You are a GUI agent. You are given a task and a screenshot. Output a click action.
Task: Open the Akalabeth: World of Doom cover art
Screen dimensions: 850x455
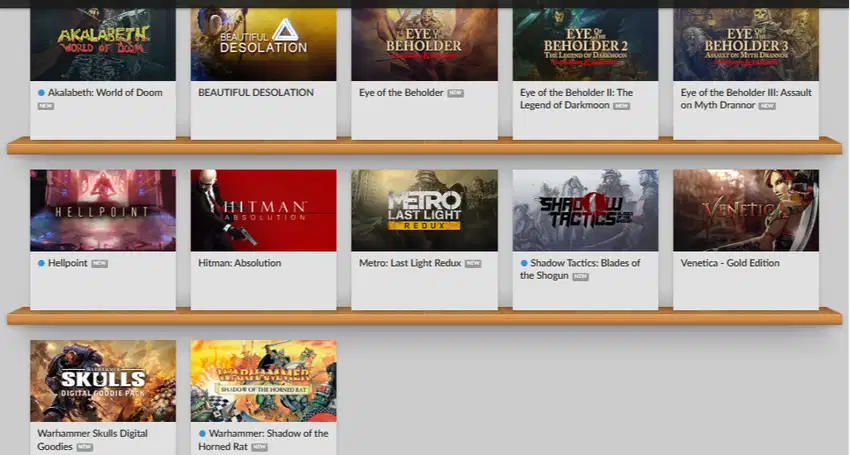(x=103, y=44)
